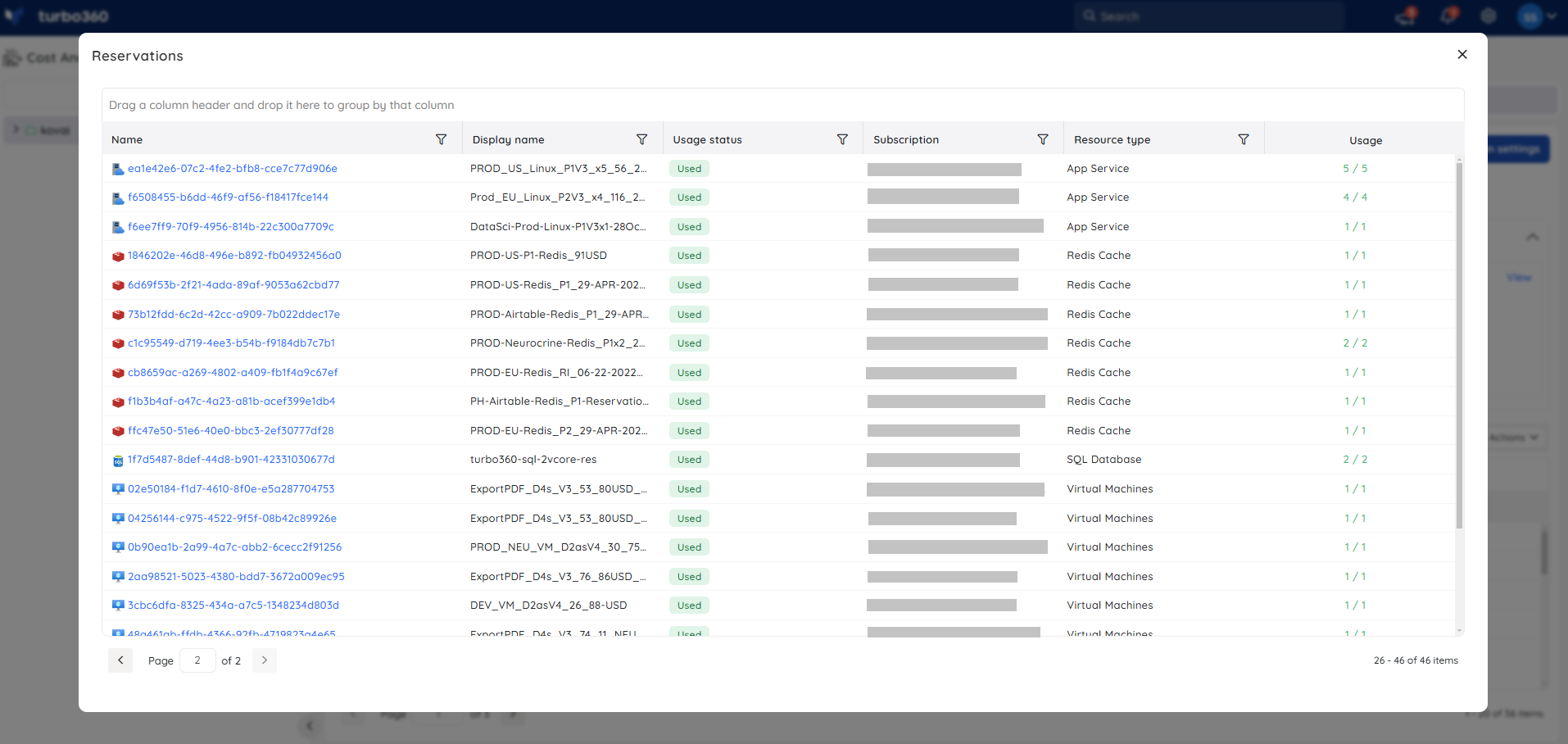Select display name PROD-US-P1-Redis_91USD
Image resolution: width=1568 pixels, height=744 pixels.
(x=538, y=256)
